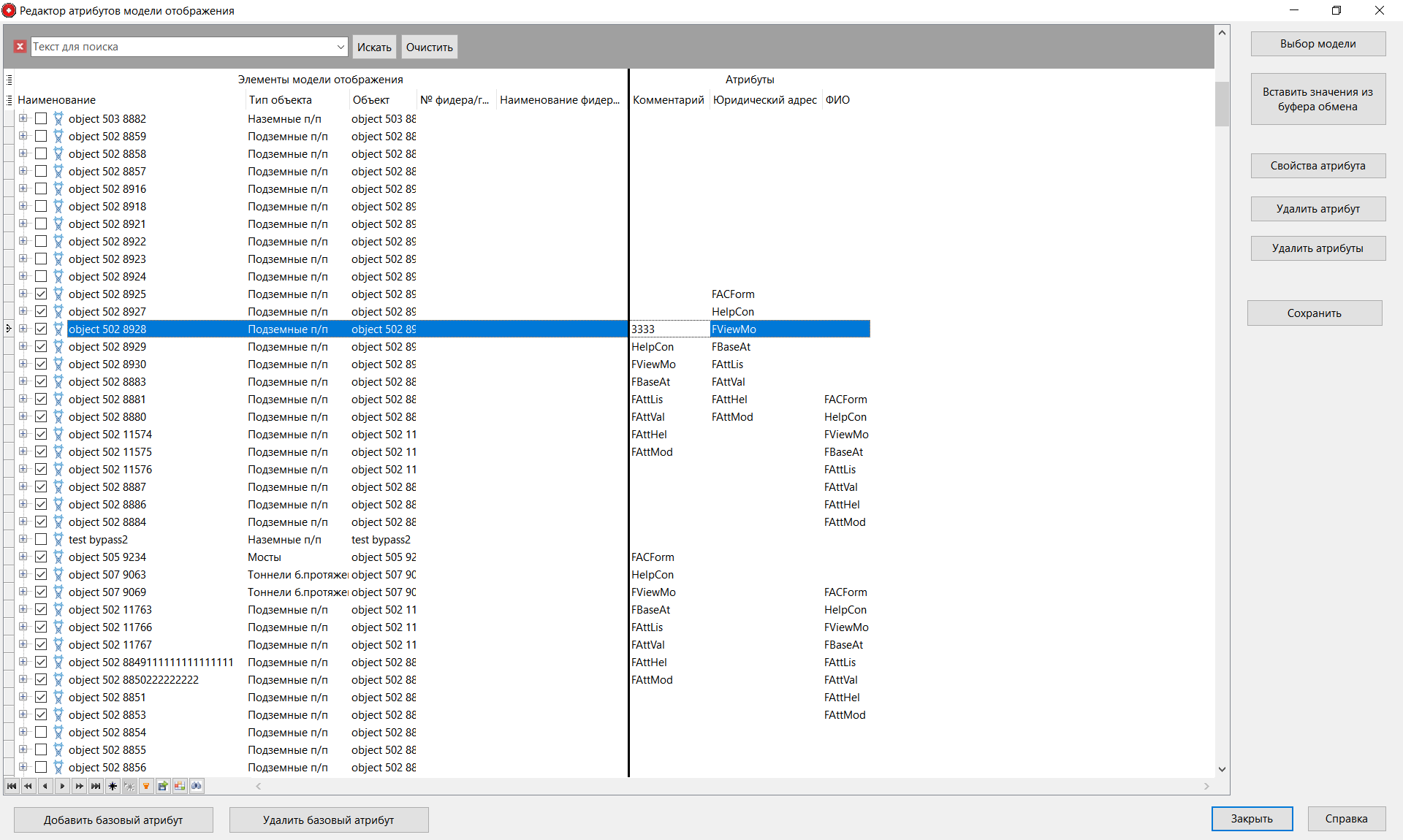The image size is (1403, 840).
Task: Open the search text dropdown arrow
Action: point(341,46)
